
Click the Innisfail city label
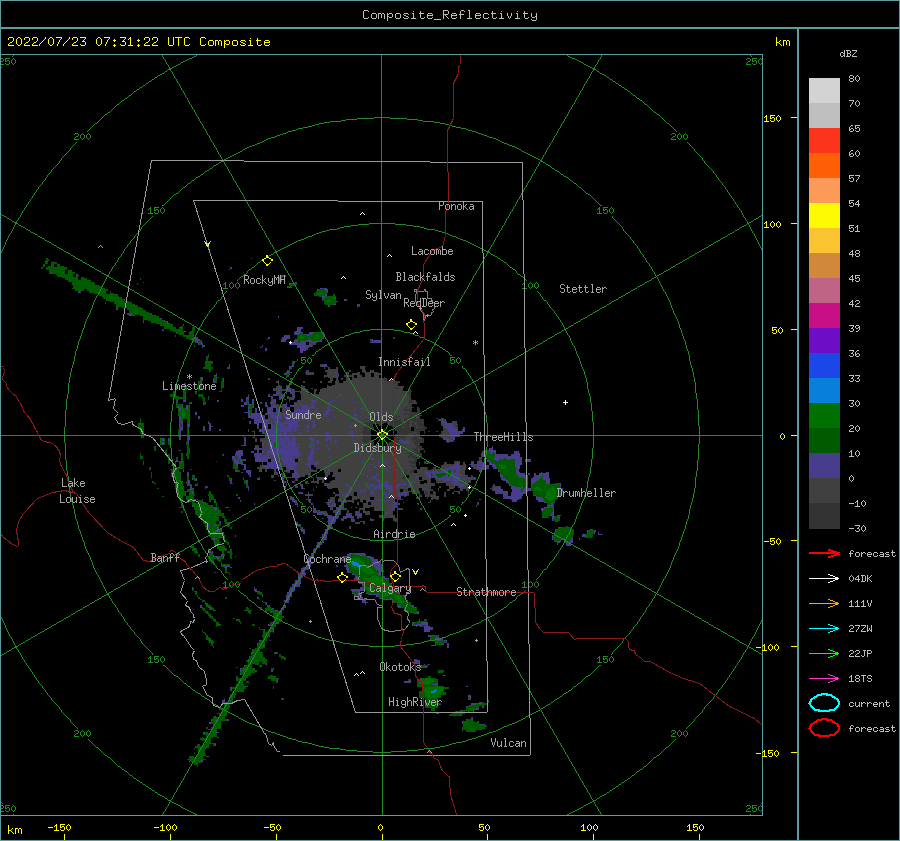pos(404,362)
